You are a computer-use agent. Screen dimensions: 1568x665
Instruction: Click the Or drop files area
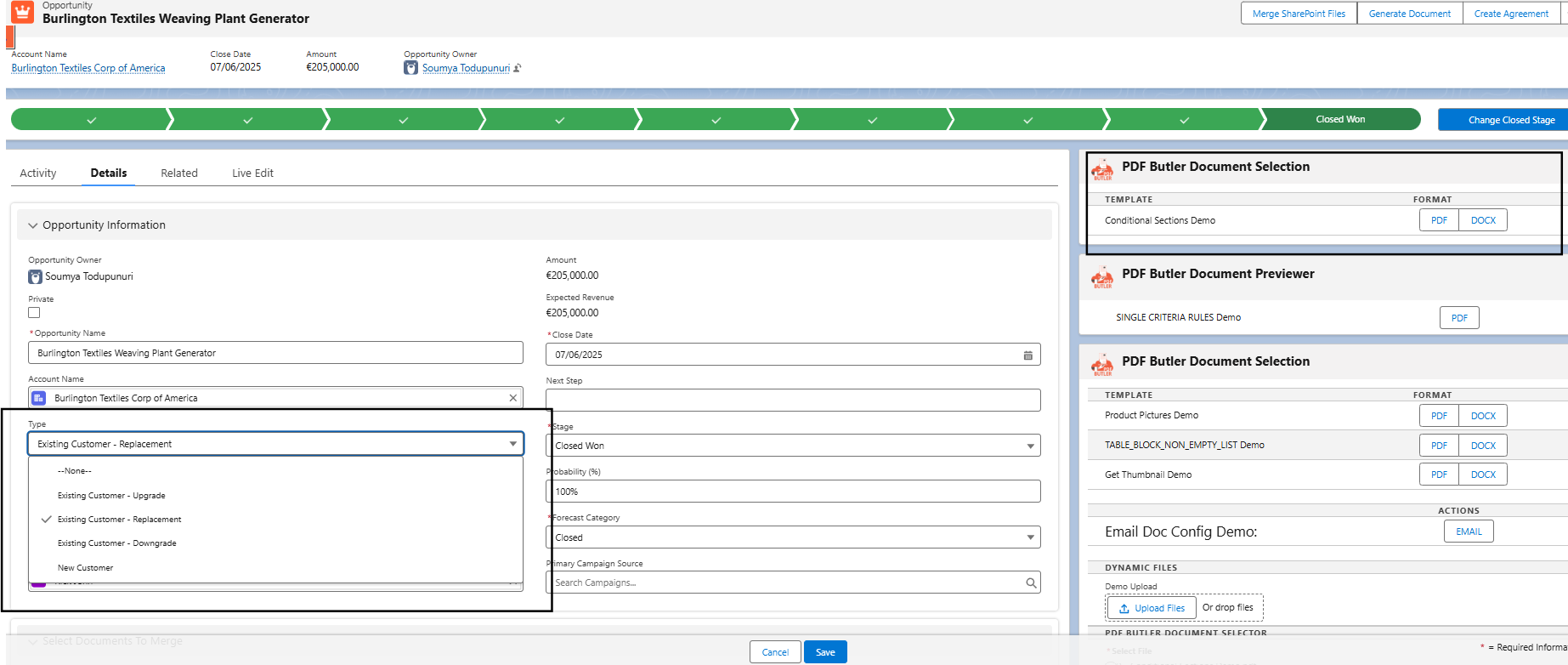(x=1228, y=608)
